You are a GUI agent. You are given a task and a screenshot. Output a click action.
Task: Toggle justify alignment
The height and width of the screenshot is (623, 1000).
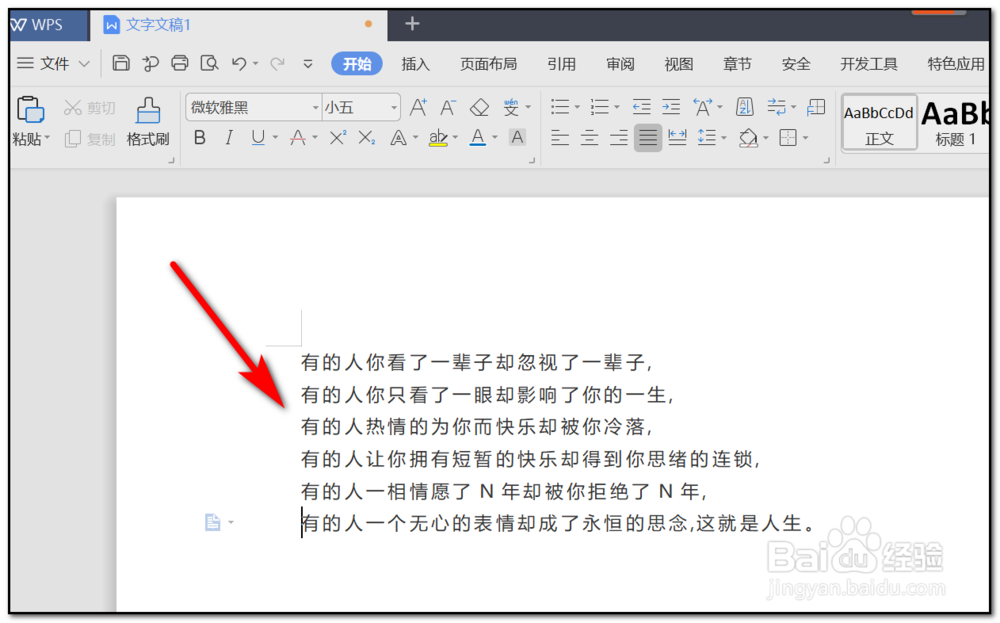point(647,137)
